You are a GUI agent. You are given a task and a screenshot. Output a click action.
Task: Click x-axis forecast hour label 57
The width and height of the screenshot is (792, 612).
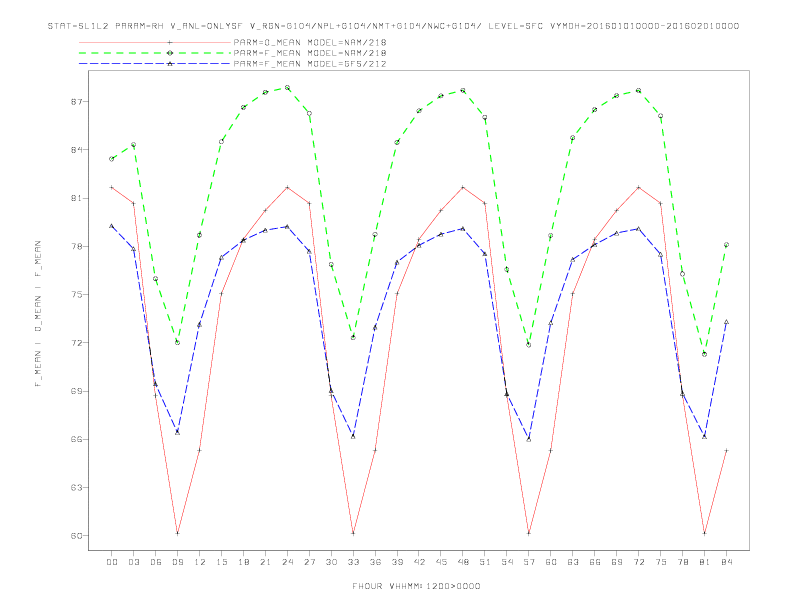tap(529, 562)
